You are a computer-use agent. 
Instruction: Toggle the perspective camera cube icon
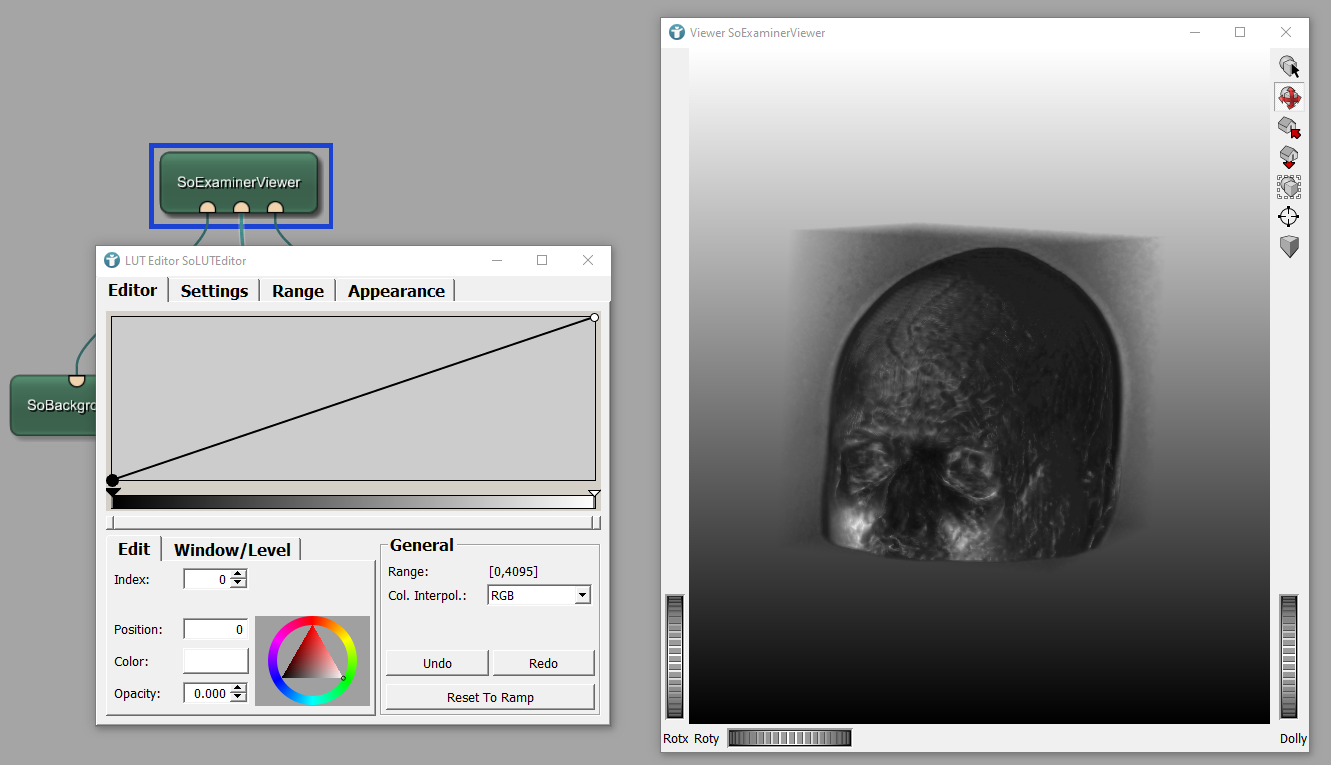(1289, 247)
